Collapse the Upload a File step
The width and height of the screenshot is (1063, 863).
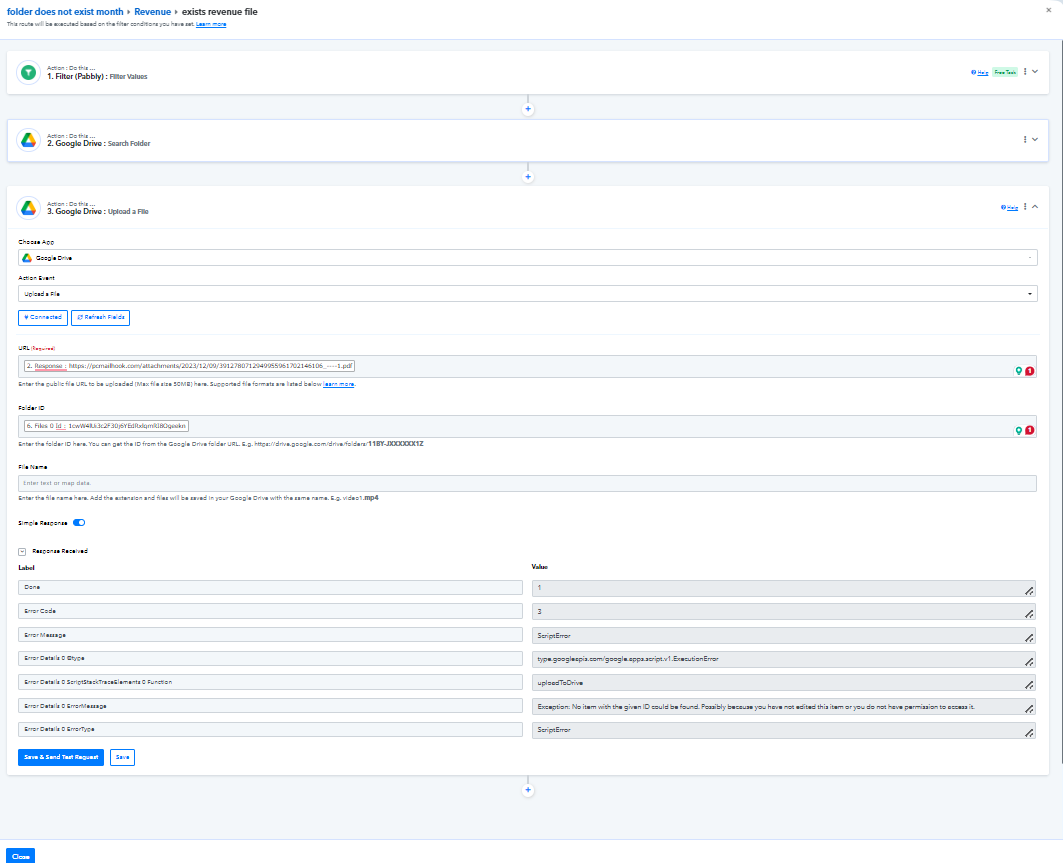pos(1035,207)
